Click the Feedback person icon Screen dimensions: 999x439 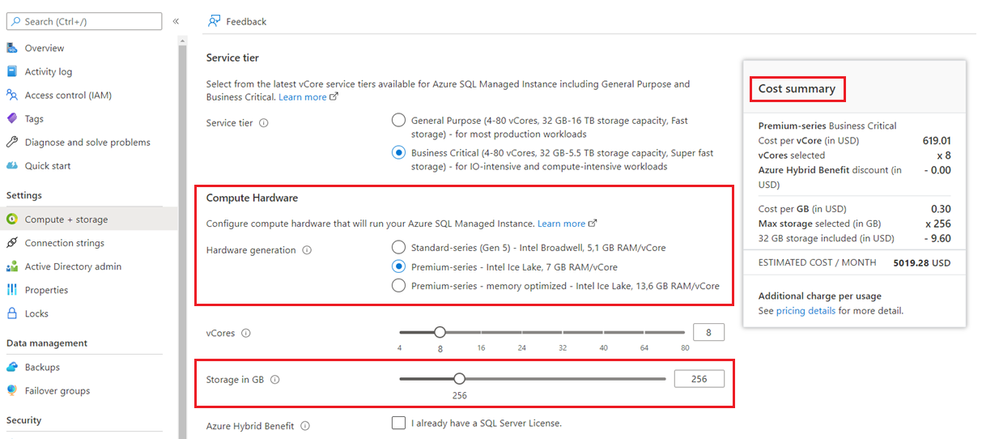[x=214, y=22]
